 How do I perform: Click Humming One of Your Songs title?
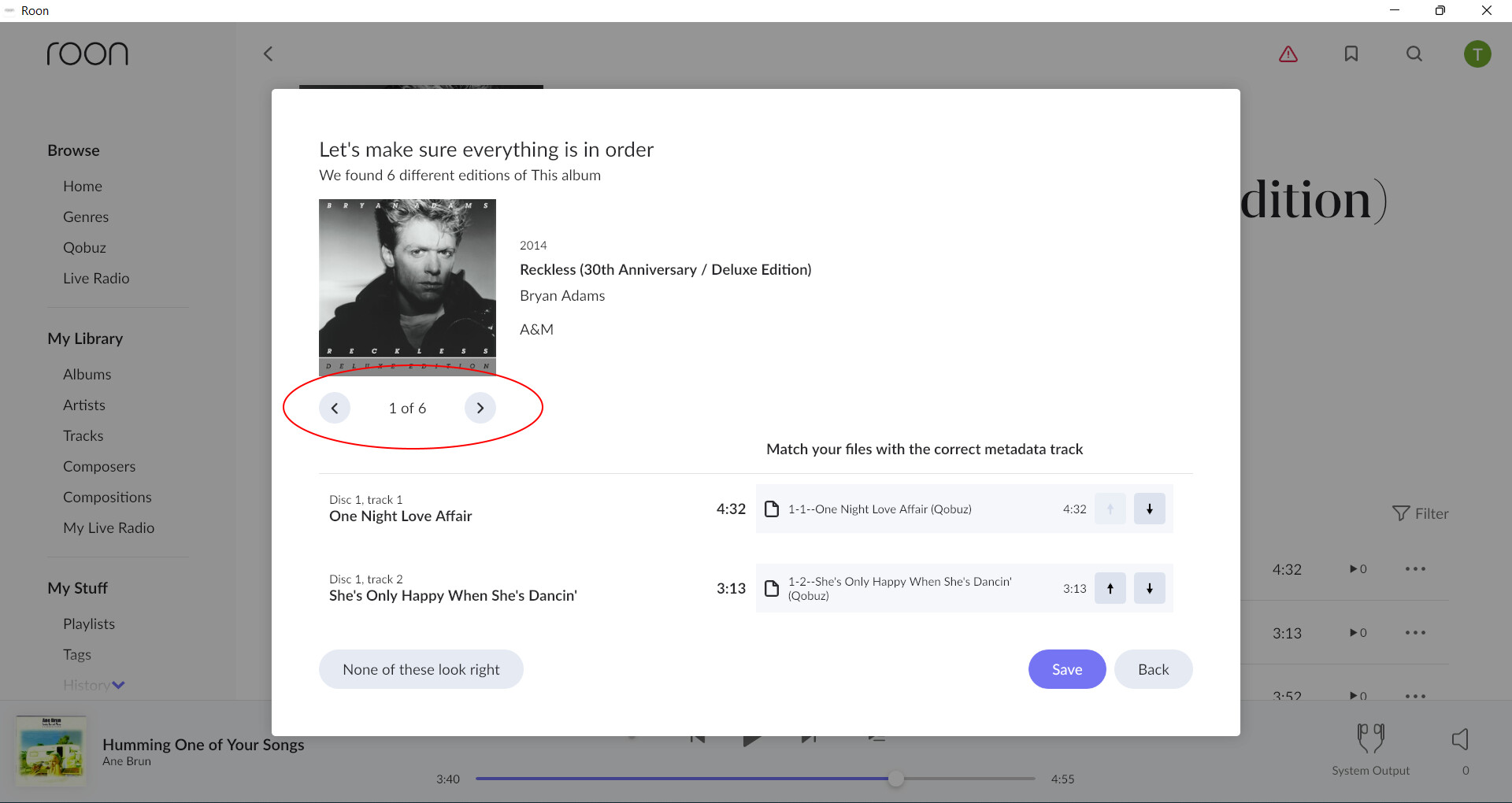point(203,744)
